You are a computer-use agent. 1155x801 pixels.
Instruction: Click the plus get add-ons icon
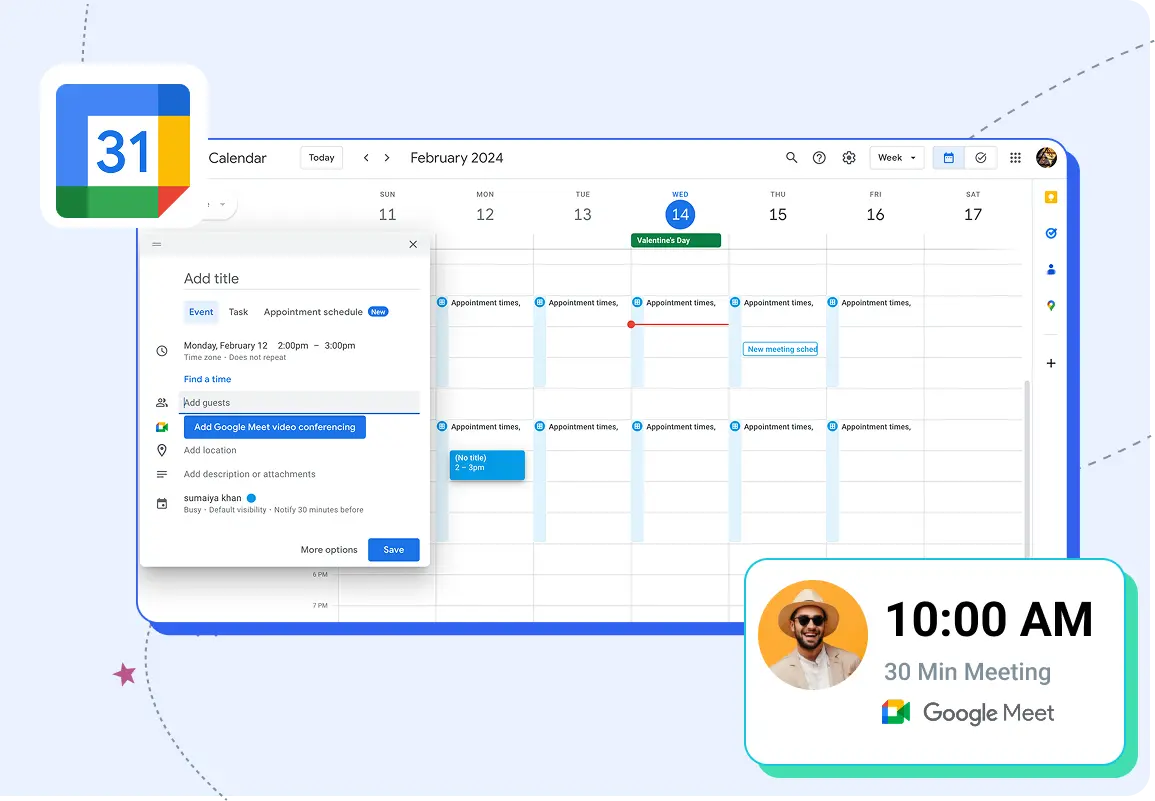point(1051,363)
